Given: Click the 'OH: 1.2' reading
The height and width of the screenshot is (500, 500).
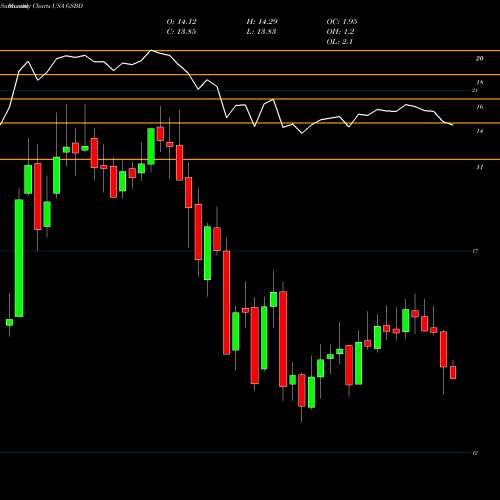Looking at the screenshot, I should tap(340, 32).
